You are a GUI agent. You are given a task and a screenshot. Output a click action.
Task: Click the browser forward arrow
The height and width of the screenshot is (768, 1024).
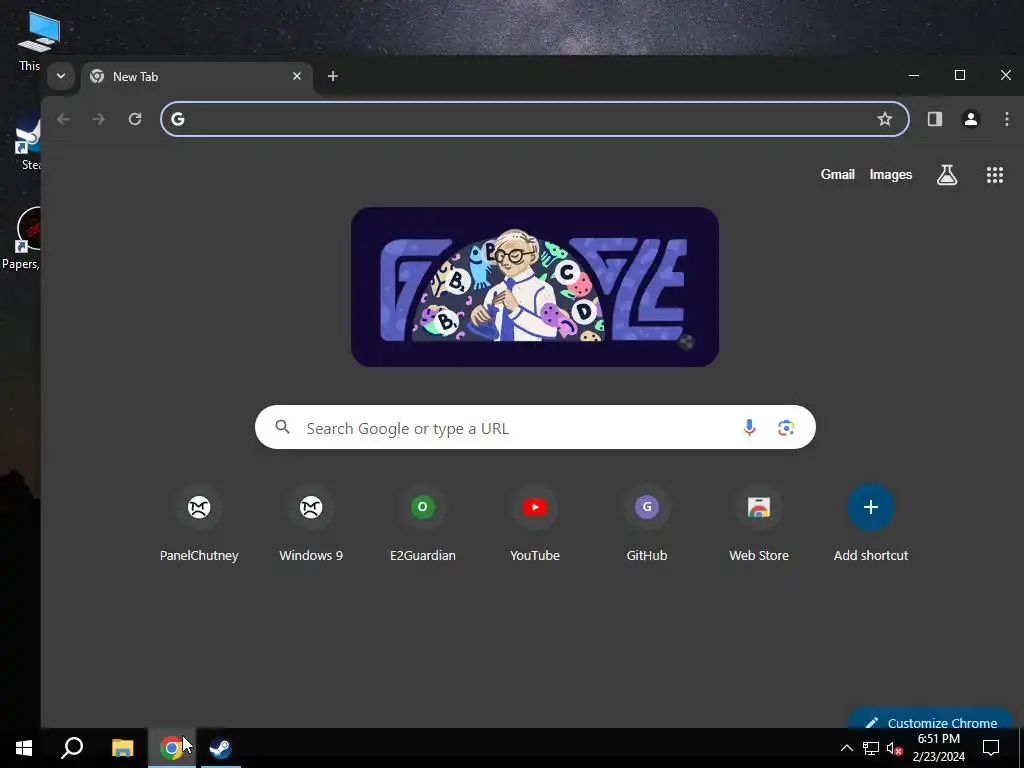point(99,119)
